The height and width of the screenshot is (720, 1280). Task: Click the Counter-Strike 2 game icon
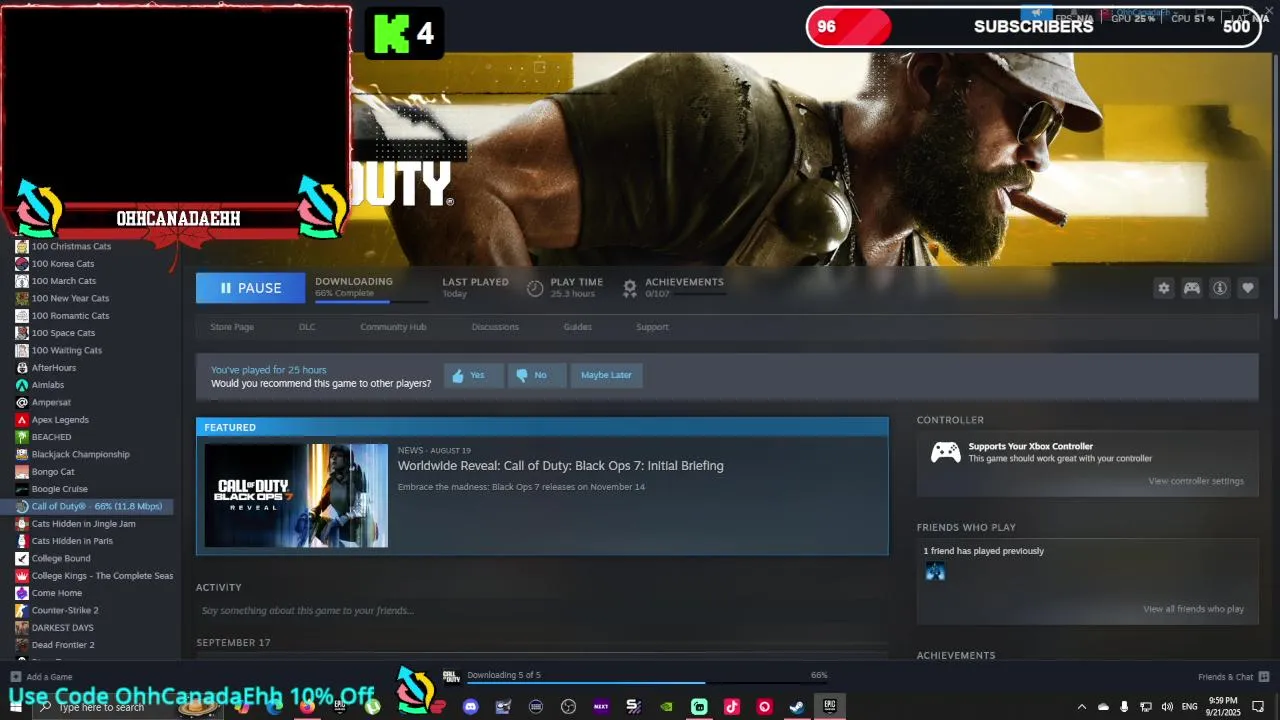pos(21,610)
